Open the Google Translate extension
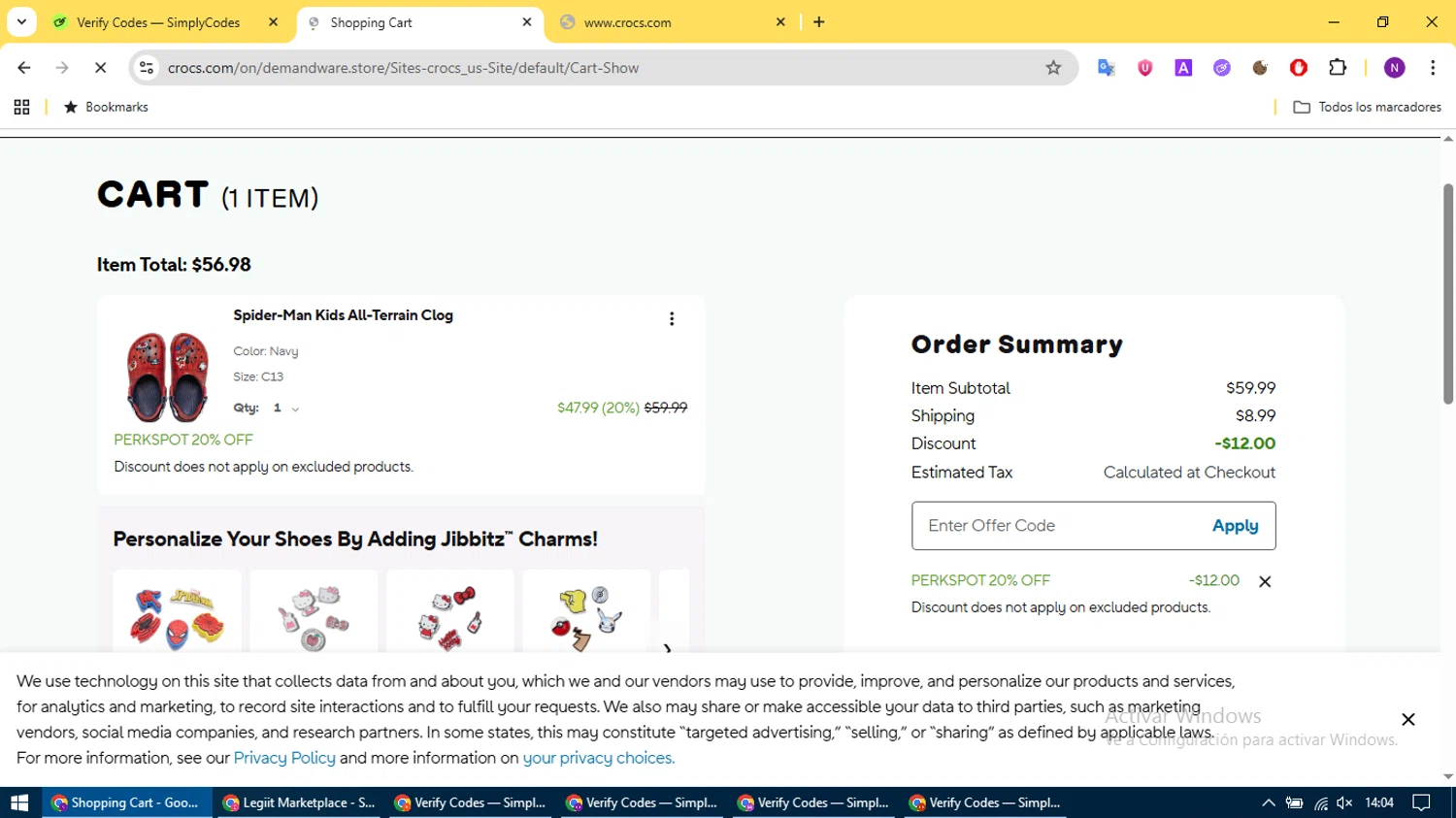Screen dimensions: 1456x818 1107,68
